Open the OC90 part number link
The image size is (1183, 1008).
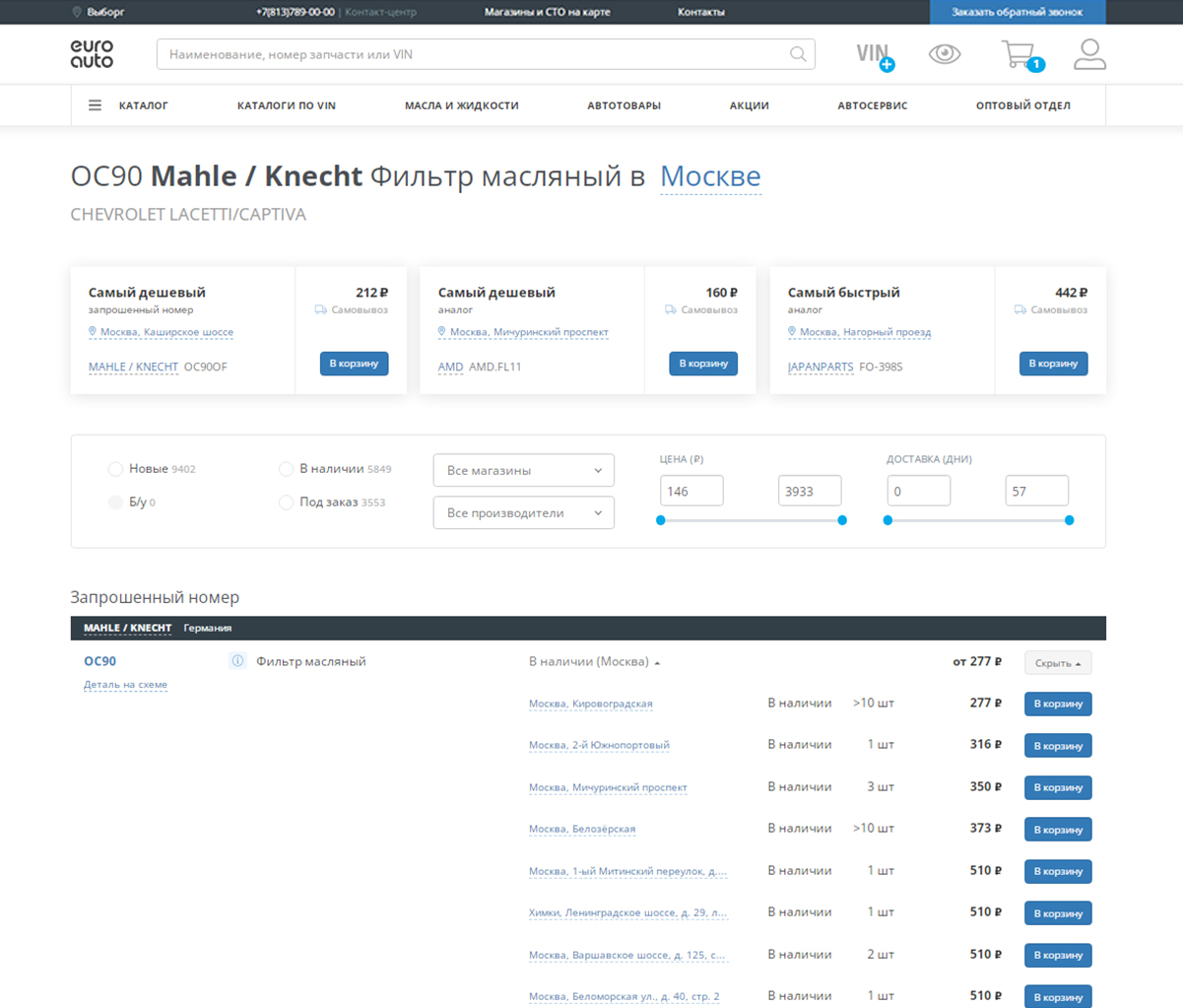click(x=99, y=661)
